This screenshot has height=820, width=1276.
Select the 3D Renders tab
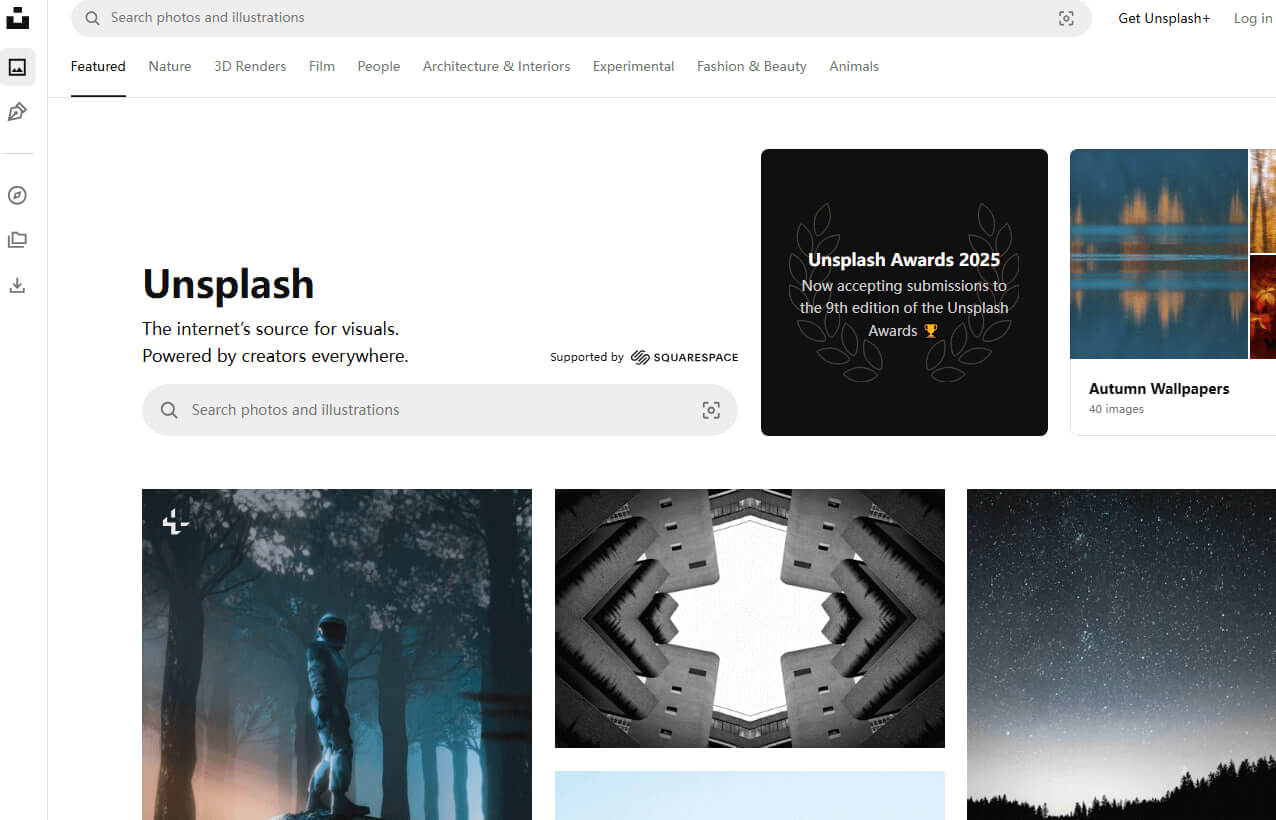pyautogui.click(x=250, y=67)
